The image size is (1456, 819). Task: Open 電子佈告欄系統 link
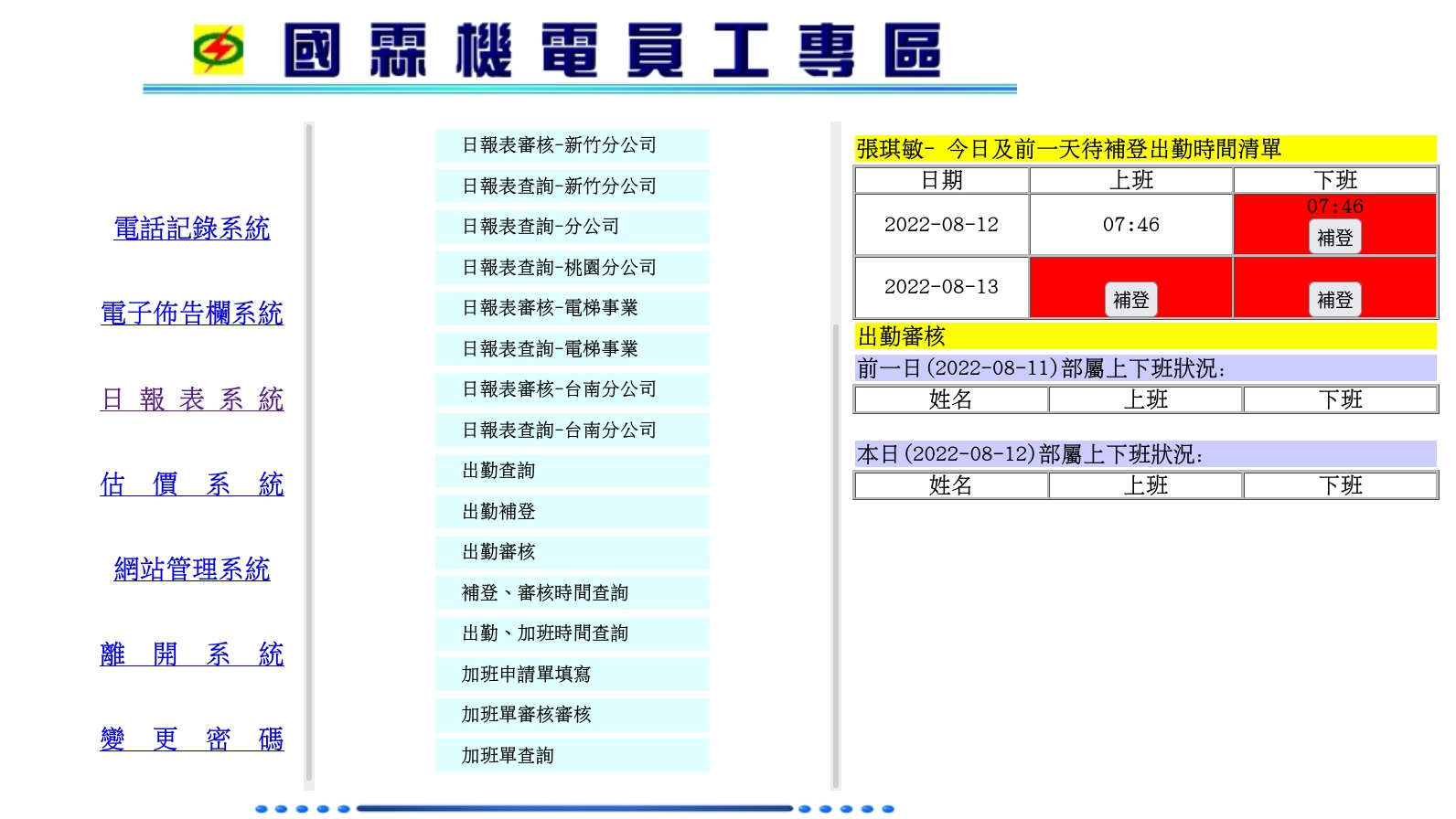click(192, 314)
